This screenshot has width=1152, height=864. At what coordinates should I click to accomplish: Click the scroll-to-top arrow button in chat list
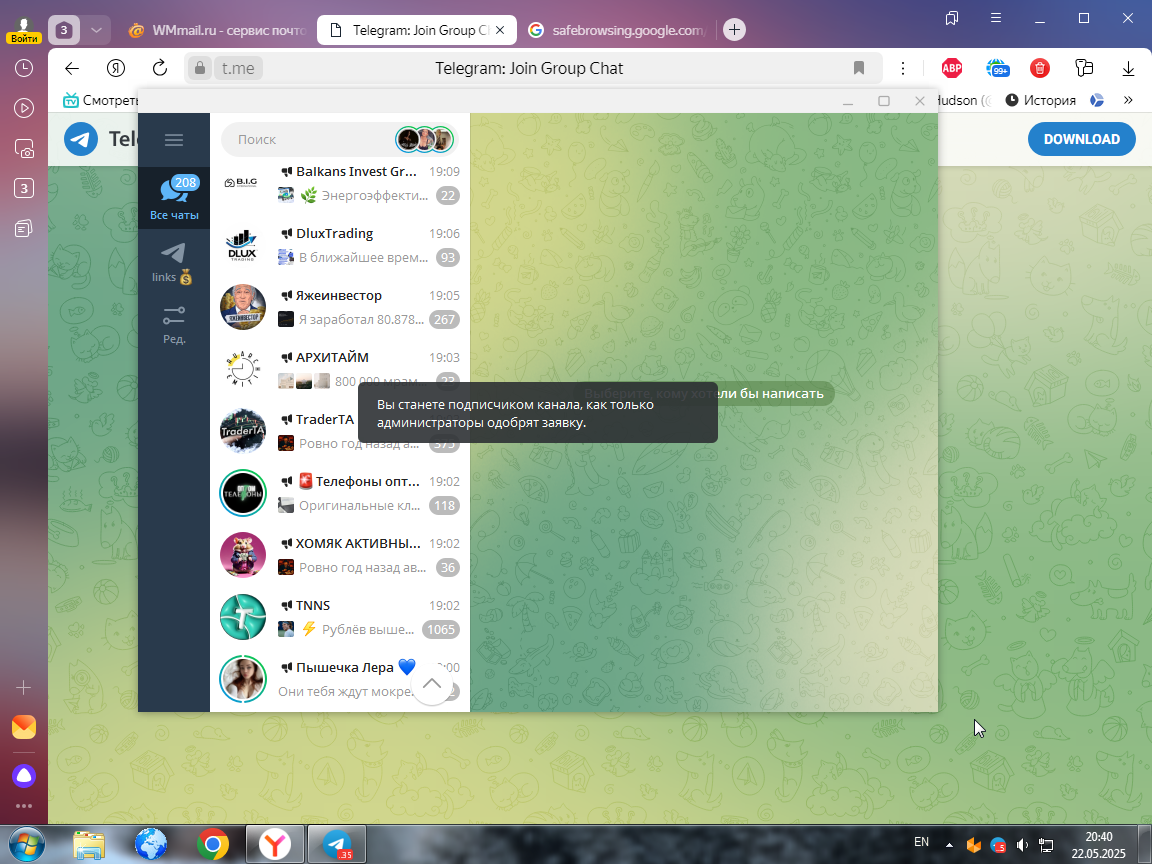pyautogui.click(x=432, y=684)
